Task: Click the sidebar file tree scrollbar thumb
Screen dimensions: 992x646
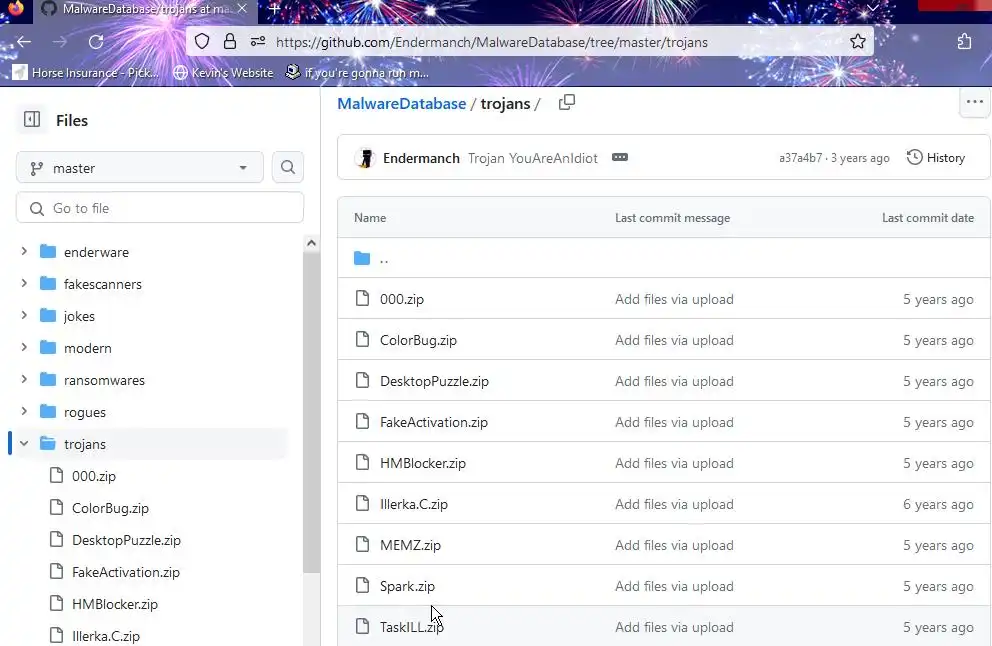Action: pos(311,413)
